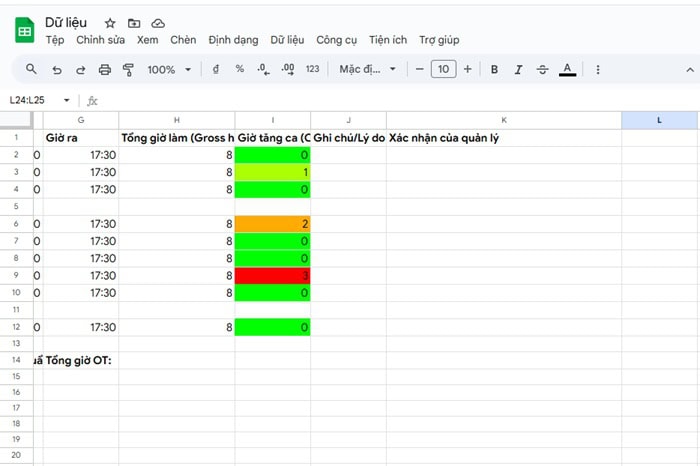The image size is (700, 466).
Task: Toggle bold formatting
Action: point(494,70)
